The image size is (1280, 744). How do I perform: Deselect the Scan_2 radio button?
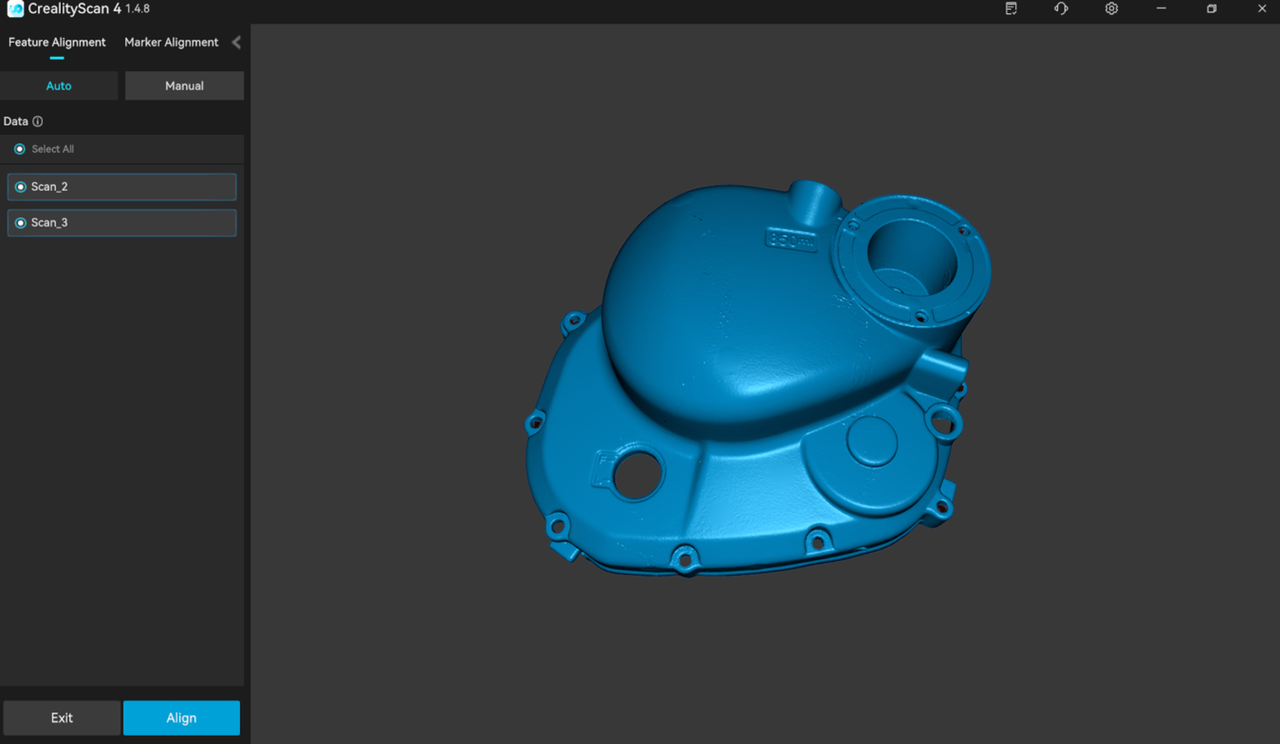point(20,187)
